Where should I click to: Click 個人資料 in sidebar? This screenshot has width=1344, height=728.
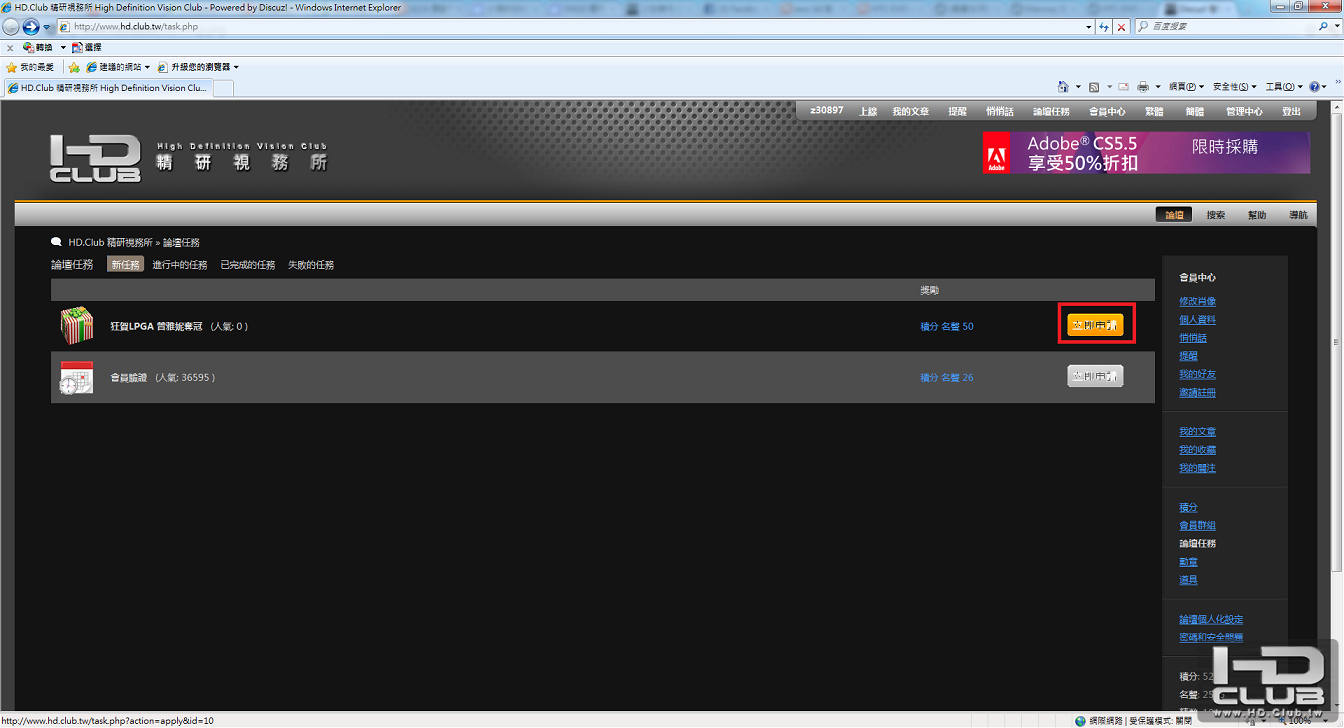1197,320
